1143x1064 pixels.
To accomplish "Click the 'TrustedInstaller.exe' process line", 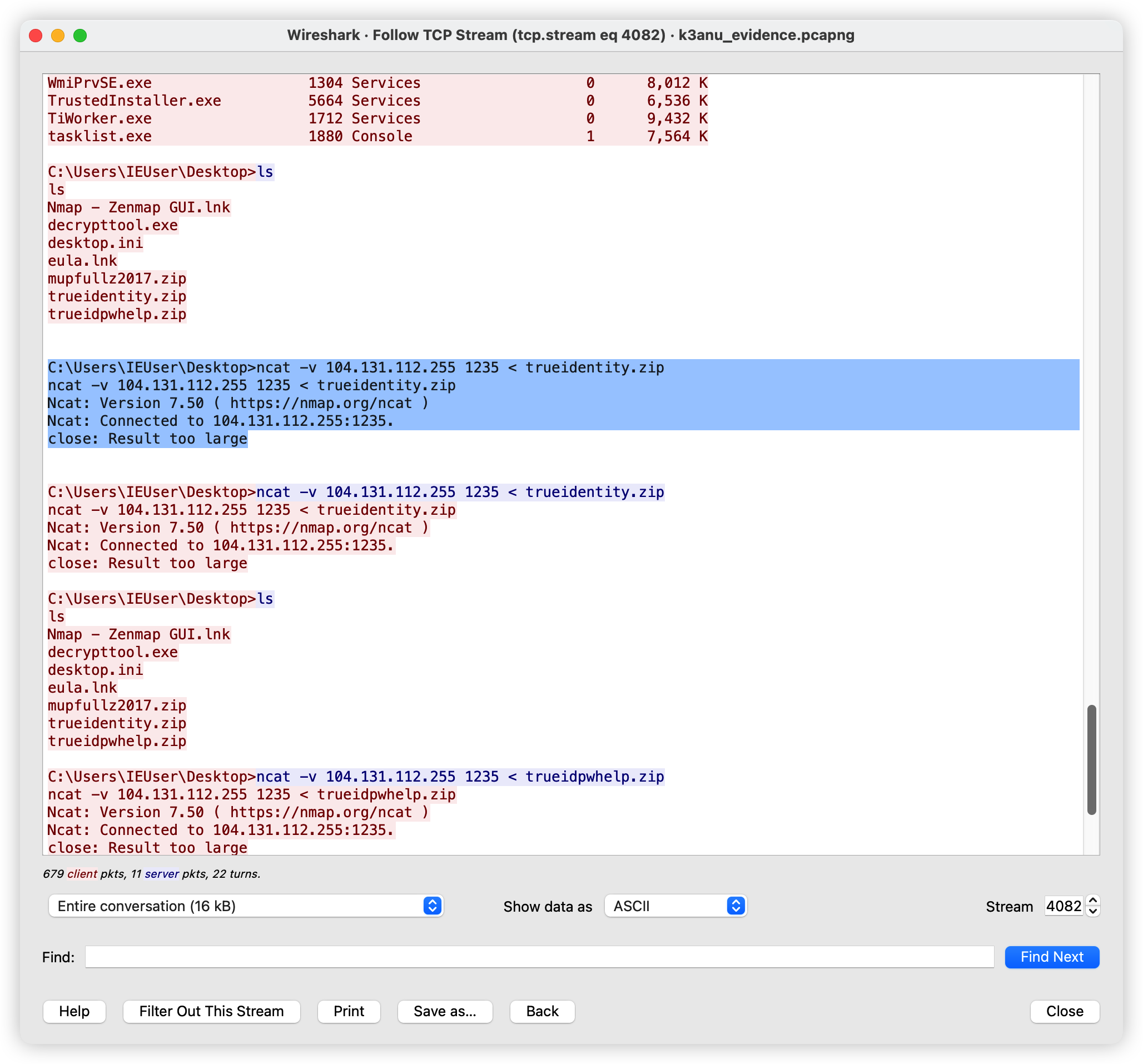I will (x=377, y=101).
